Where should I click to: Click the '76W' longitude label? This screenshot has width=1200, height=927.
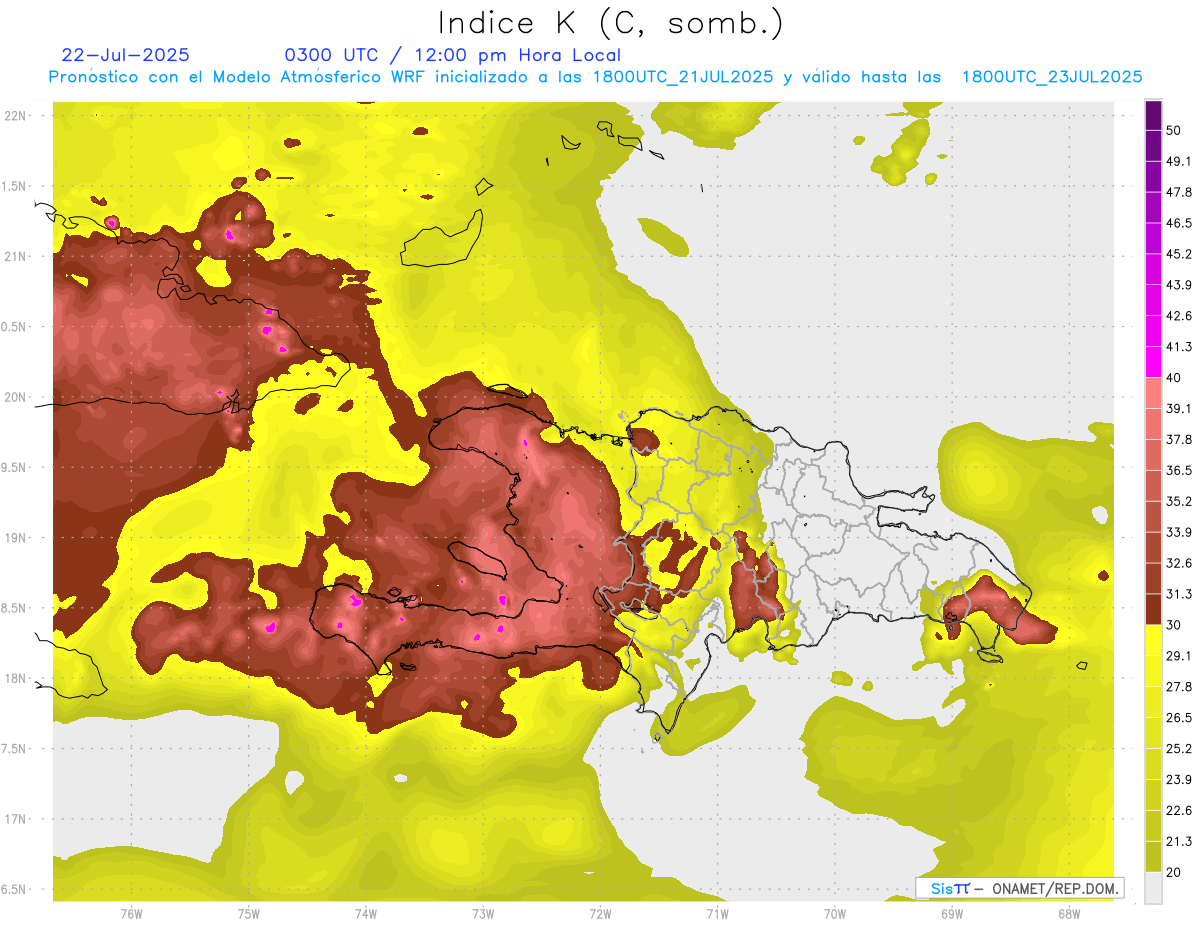[x=131, y=914]
